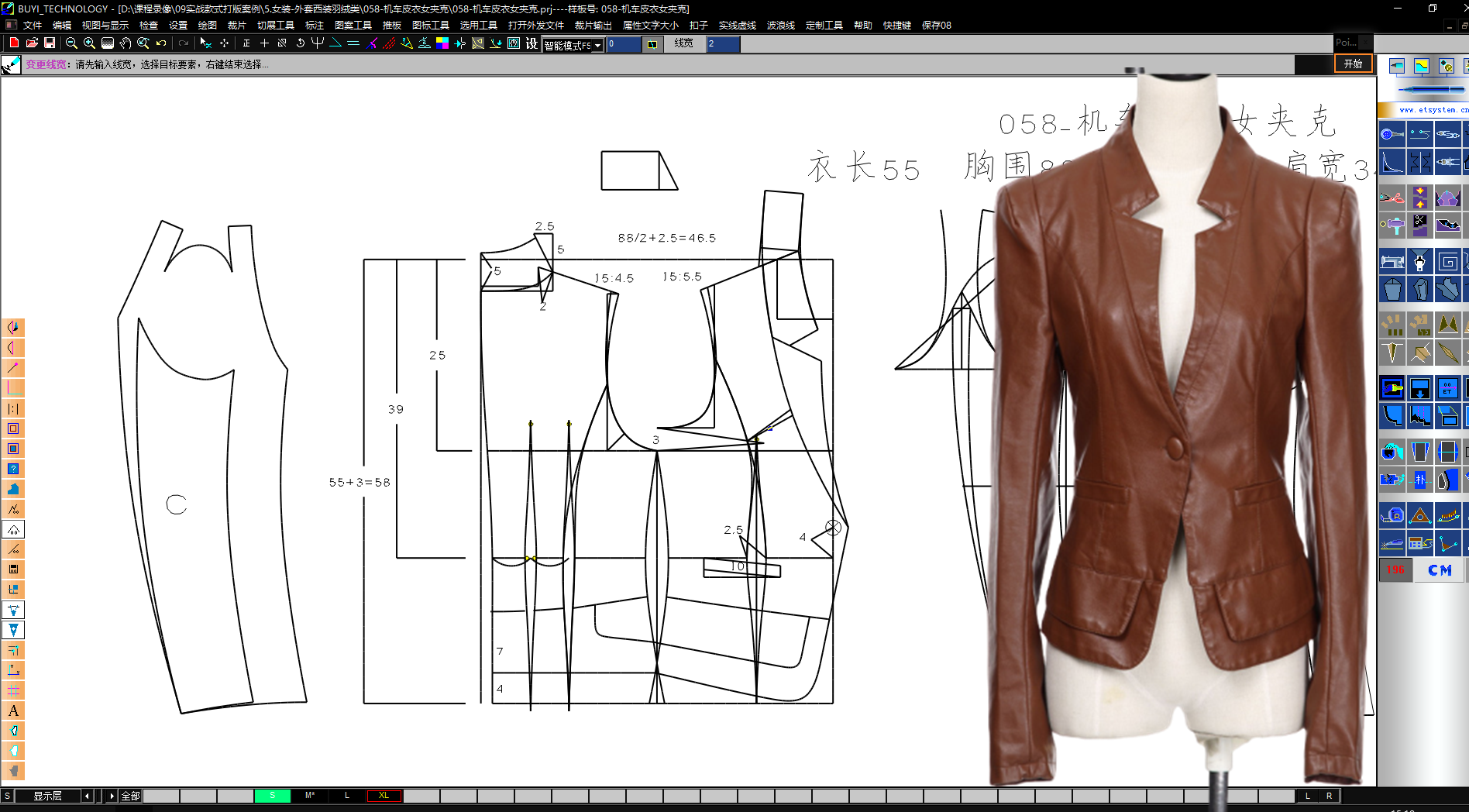Click the text A tool in left toolbar
The width and height of the screenshot is (1469, 812).
[x=13, y=710]
